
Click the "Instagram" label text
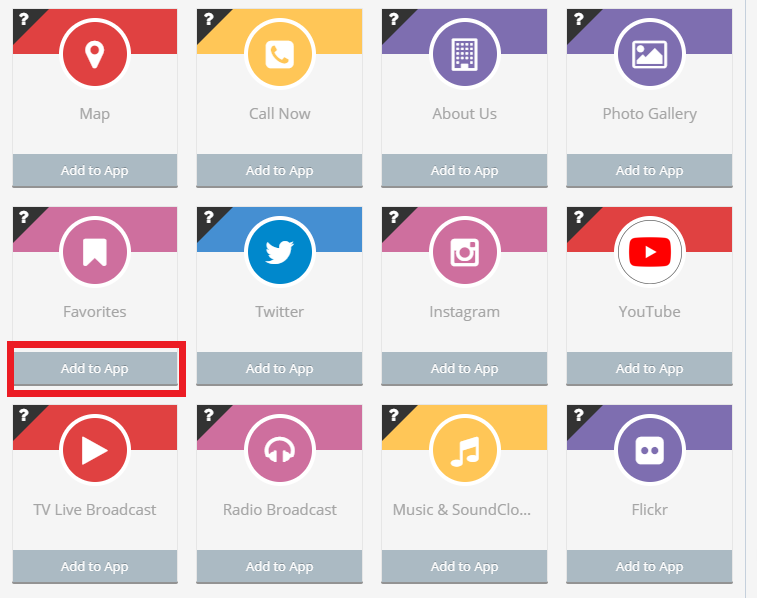(x=464, y=312)
